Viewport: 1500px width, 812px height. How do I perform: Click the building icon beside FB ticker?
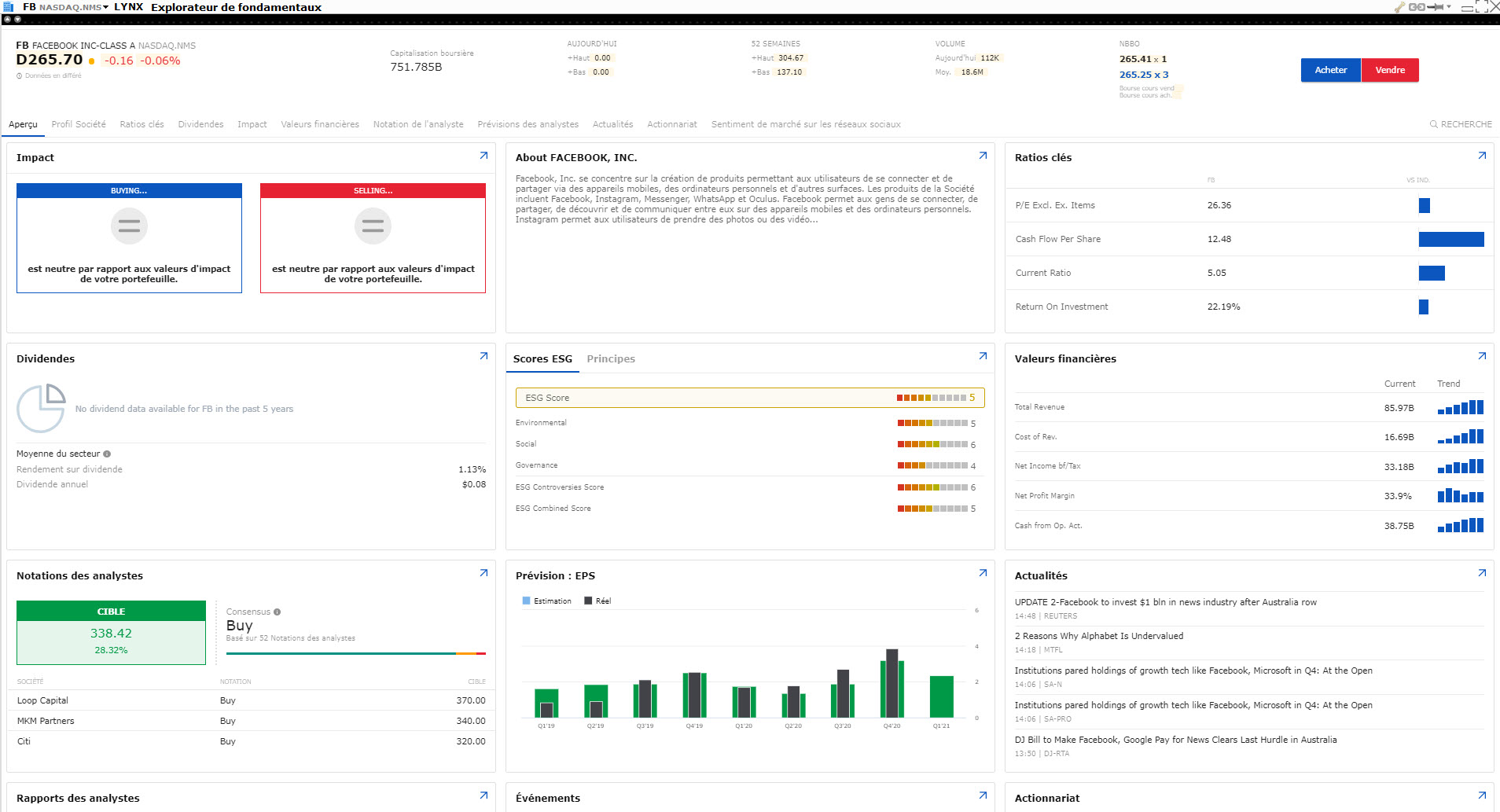click(x=9, y=7)
